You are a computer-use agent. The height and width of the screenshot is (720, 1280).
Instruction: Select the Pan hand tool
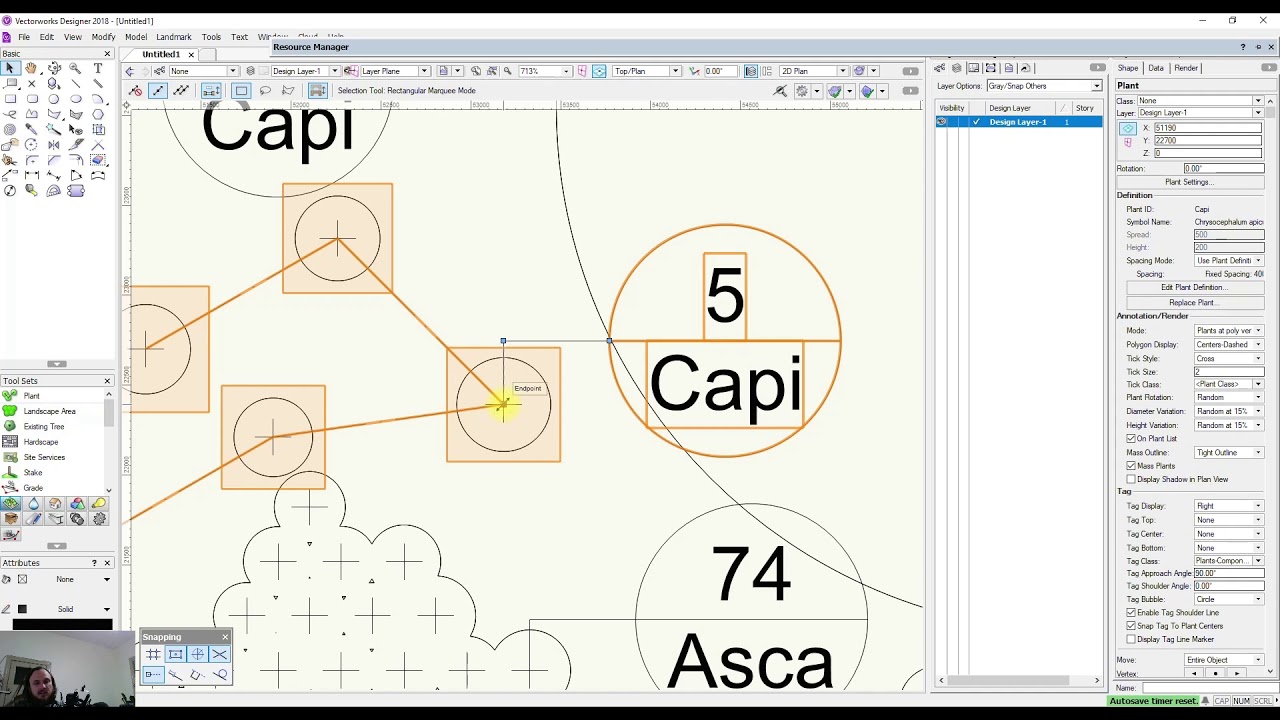click(x=32, y=68)
